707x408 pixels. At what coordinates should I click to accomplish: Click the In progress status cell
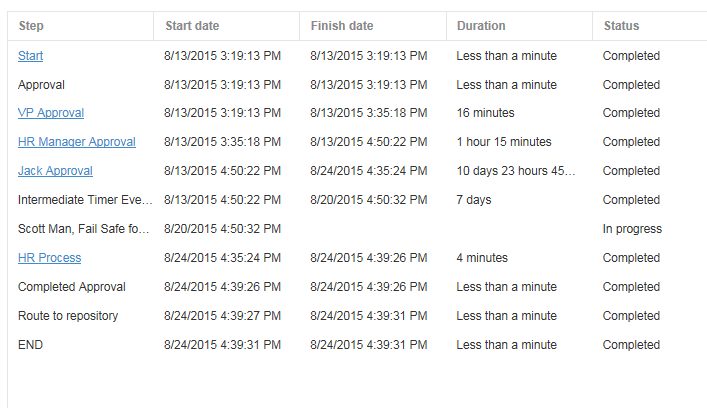[632, 229]
